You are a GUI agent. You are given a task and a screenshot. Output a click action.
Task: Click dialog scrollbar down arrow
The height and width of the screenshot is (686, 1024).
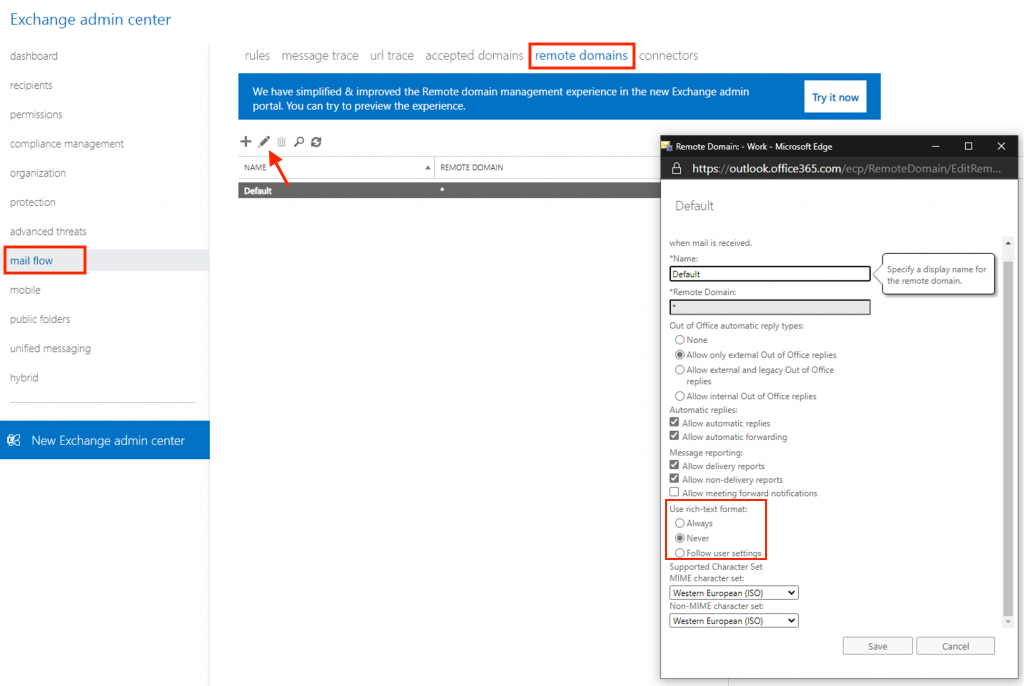(x=1008, y=622)
